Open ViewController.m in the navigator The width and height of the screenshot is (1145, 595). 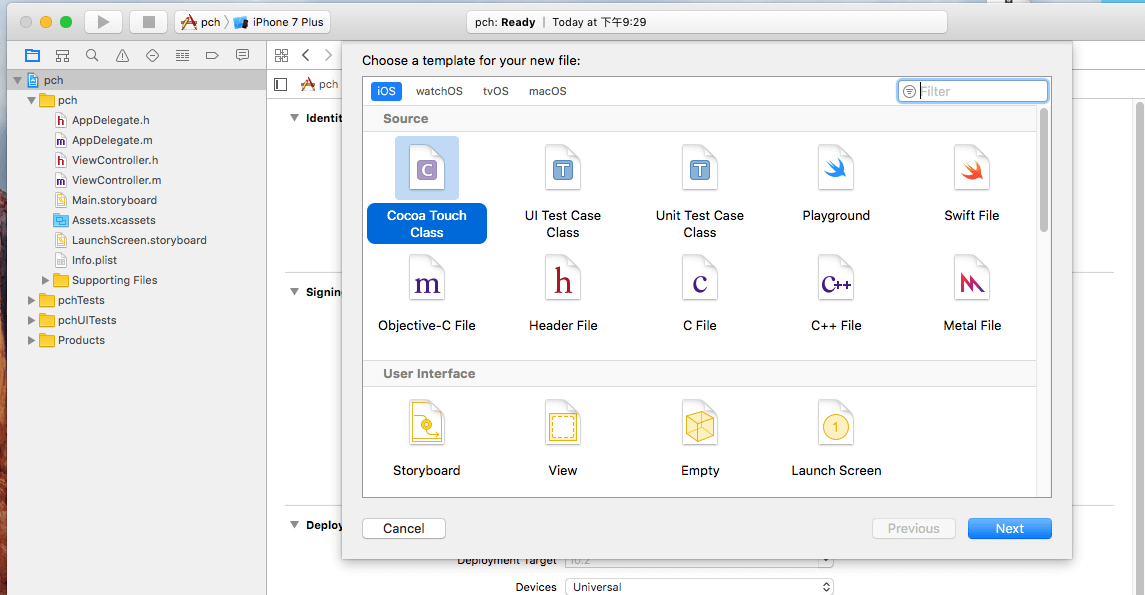click(x=116, y=180)
